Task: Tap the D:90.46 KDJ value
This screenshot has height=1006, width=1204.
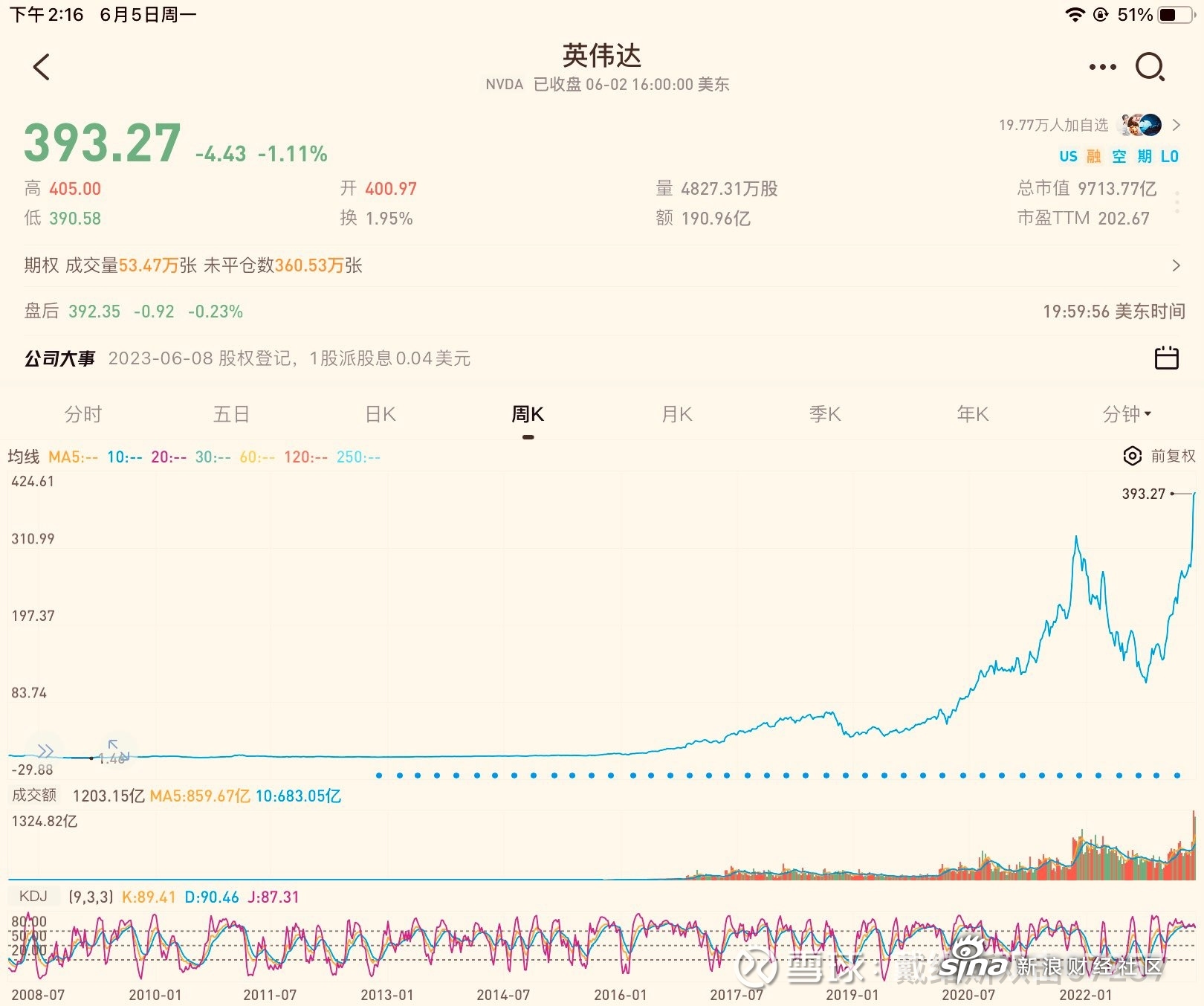Action: (x=212, y=897)
